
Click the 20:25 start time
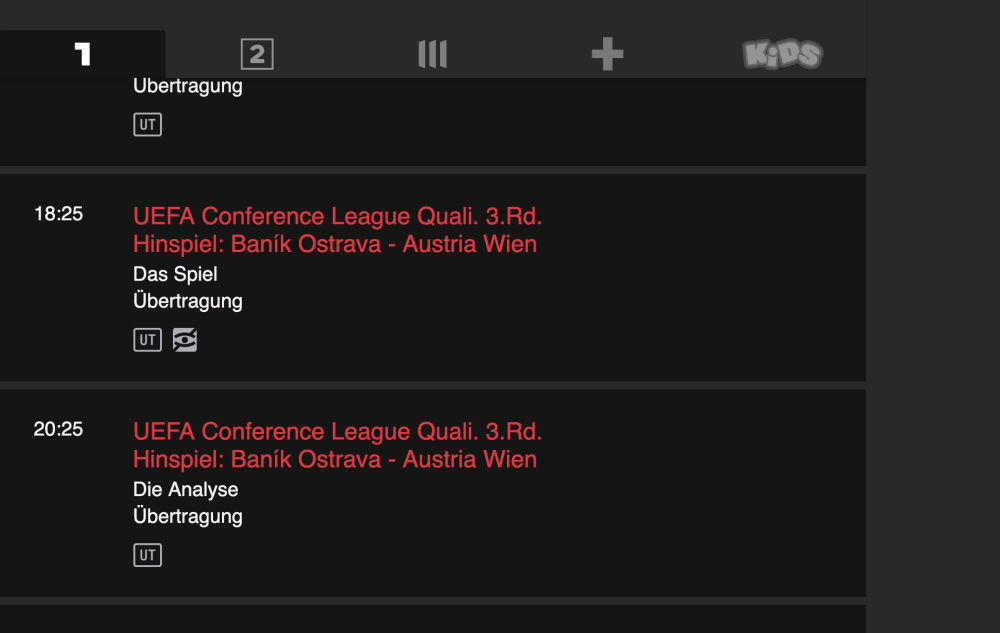click(58, 429)
